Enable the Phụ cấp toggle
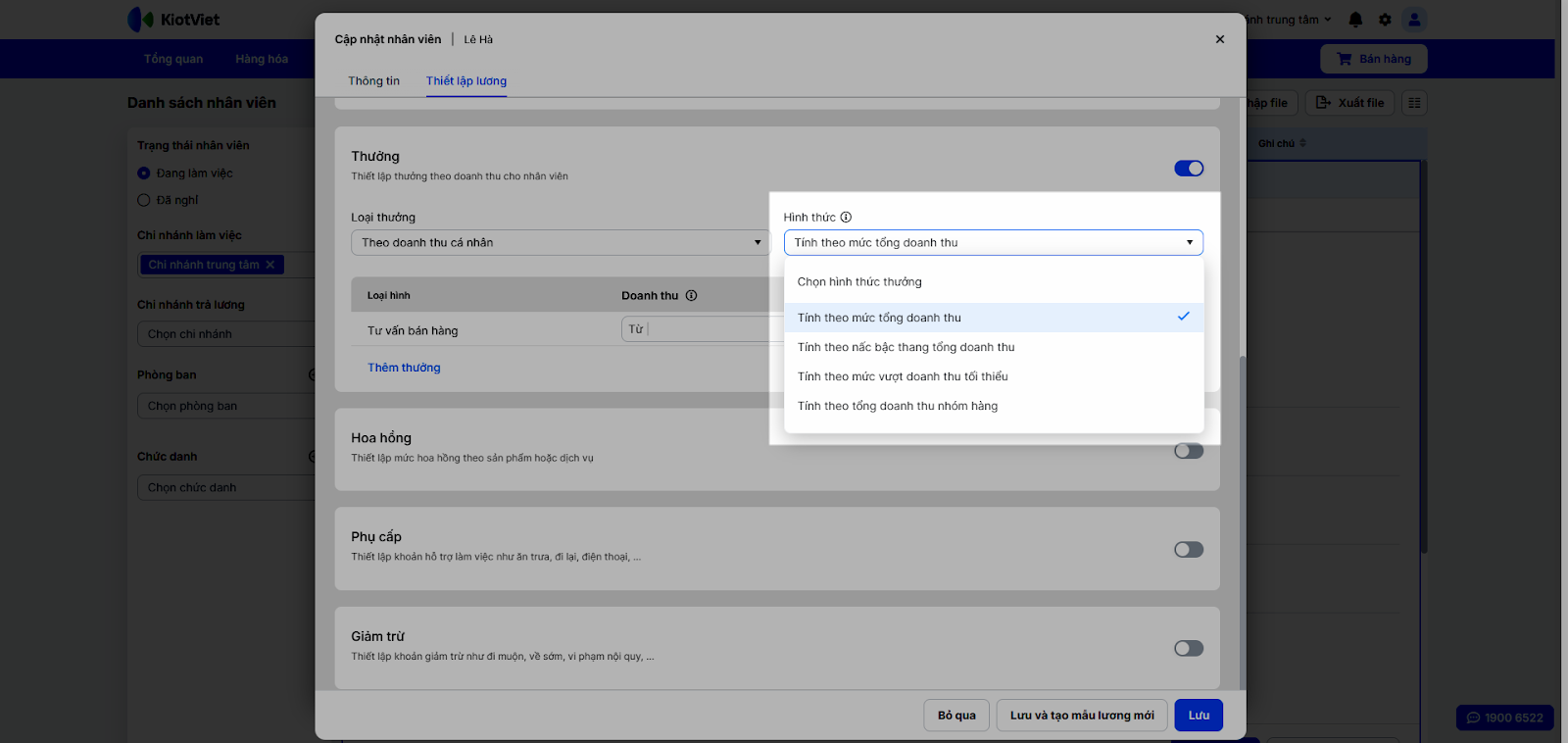This screenshot has height=743, width=1568. coord(1189,550)
